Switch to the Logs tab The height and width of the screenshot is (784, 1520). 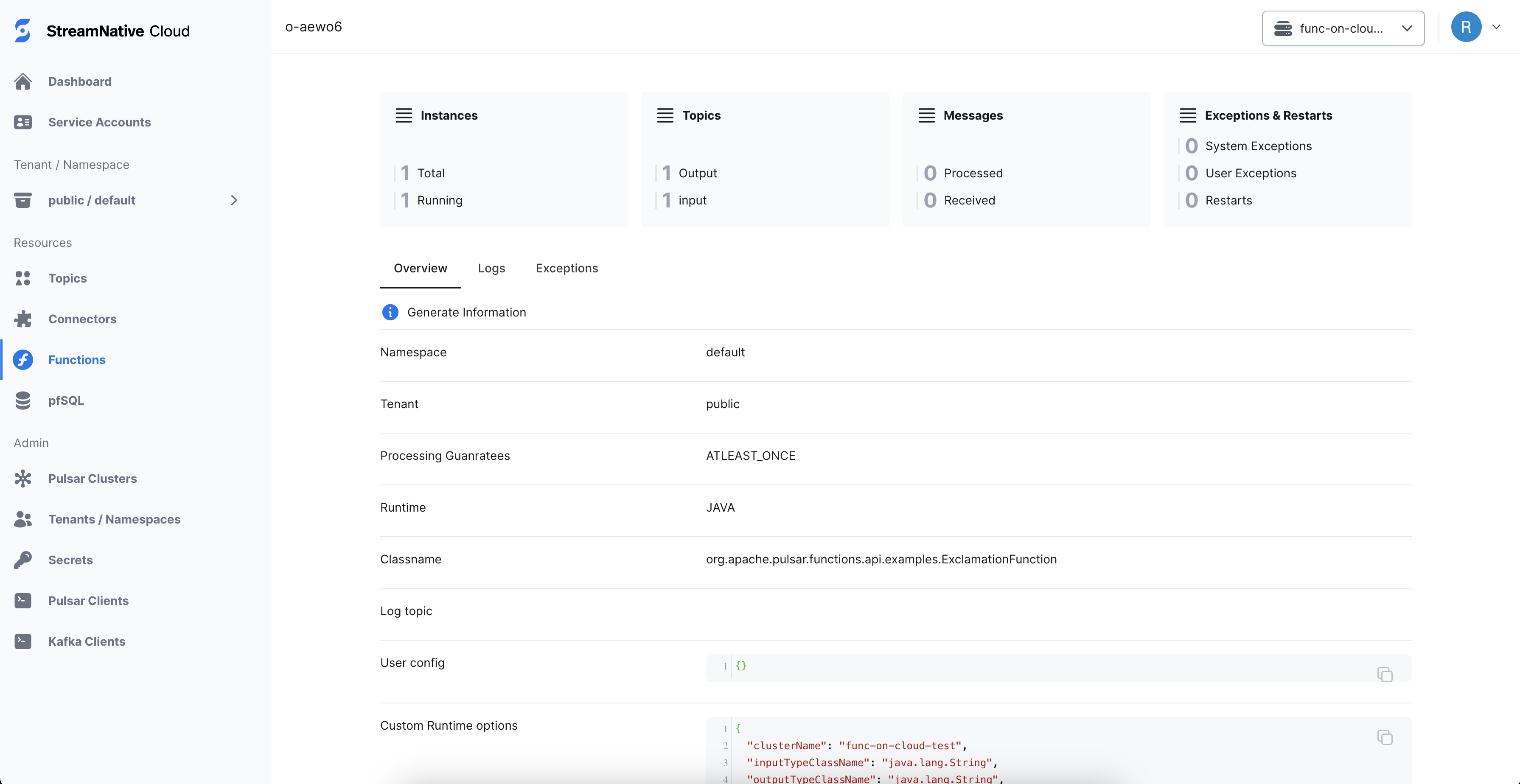point(491,268)
